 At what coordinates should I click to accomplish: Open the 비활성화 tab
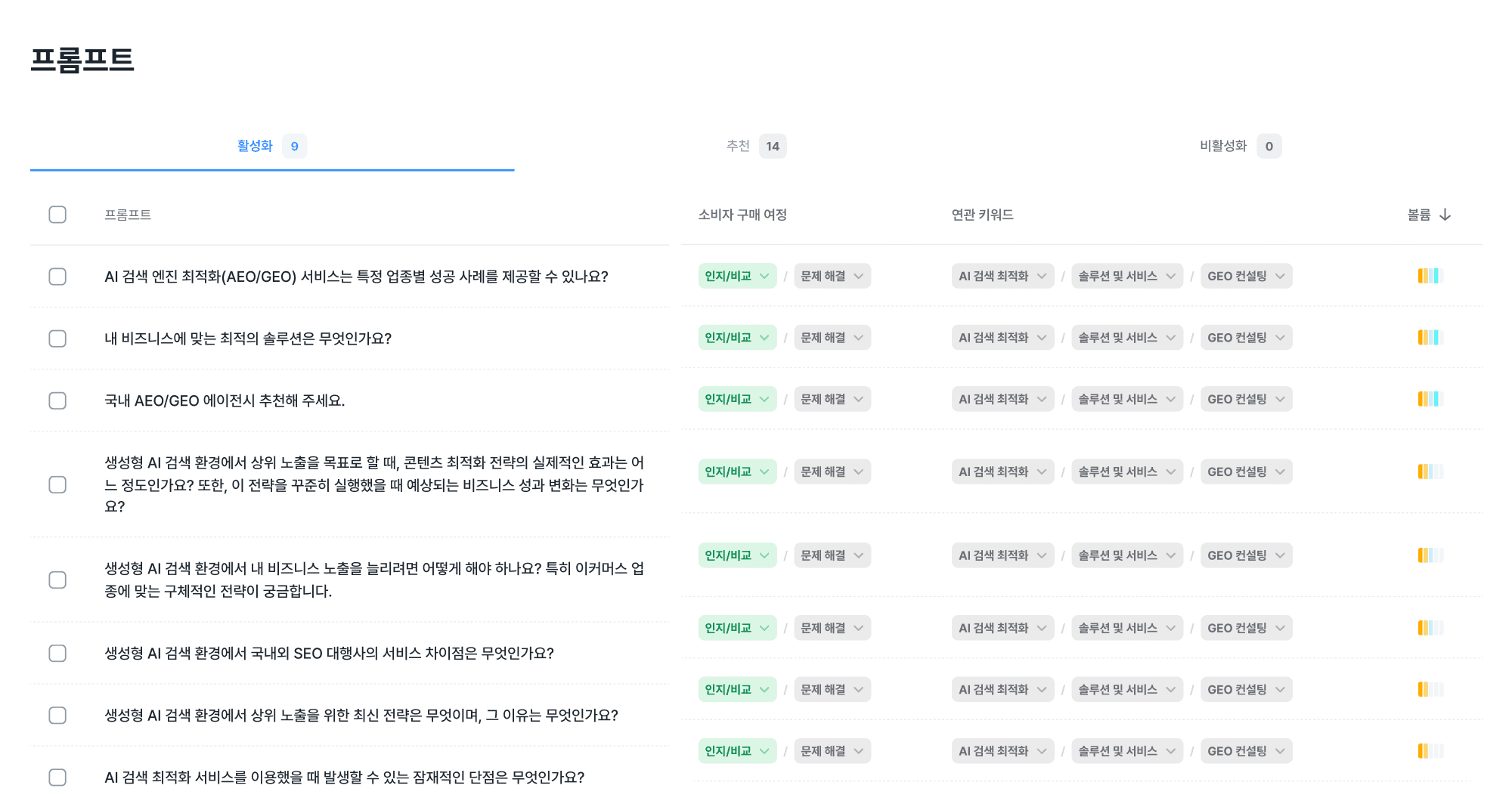coord(1240,146)
